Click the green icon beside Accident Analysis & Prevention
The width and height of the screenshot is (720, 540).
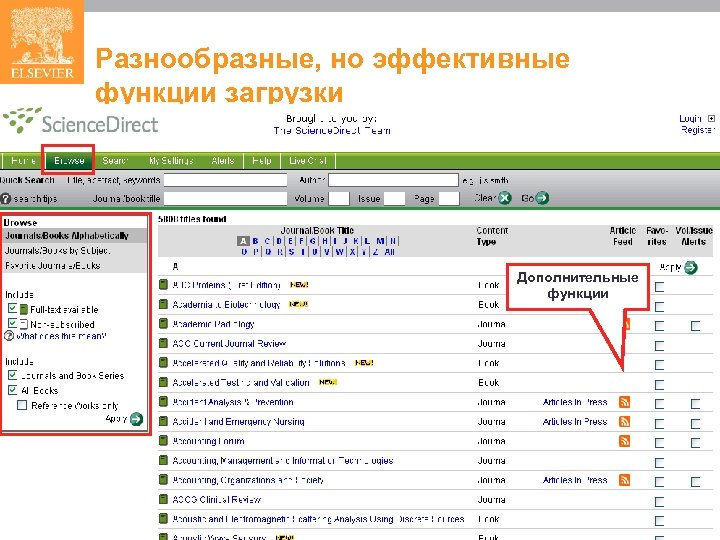[x=163, y=401]
